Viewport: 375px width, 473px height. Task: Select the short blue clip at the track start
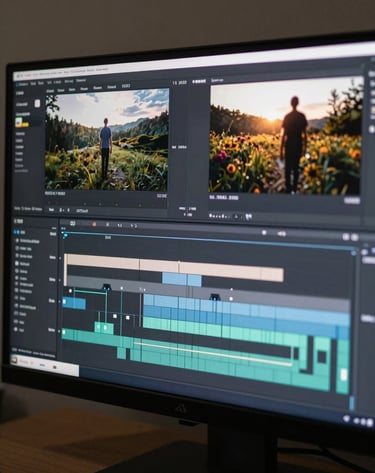[74, 303]
